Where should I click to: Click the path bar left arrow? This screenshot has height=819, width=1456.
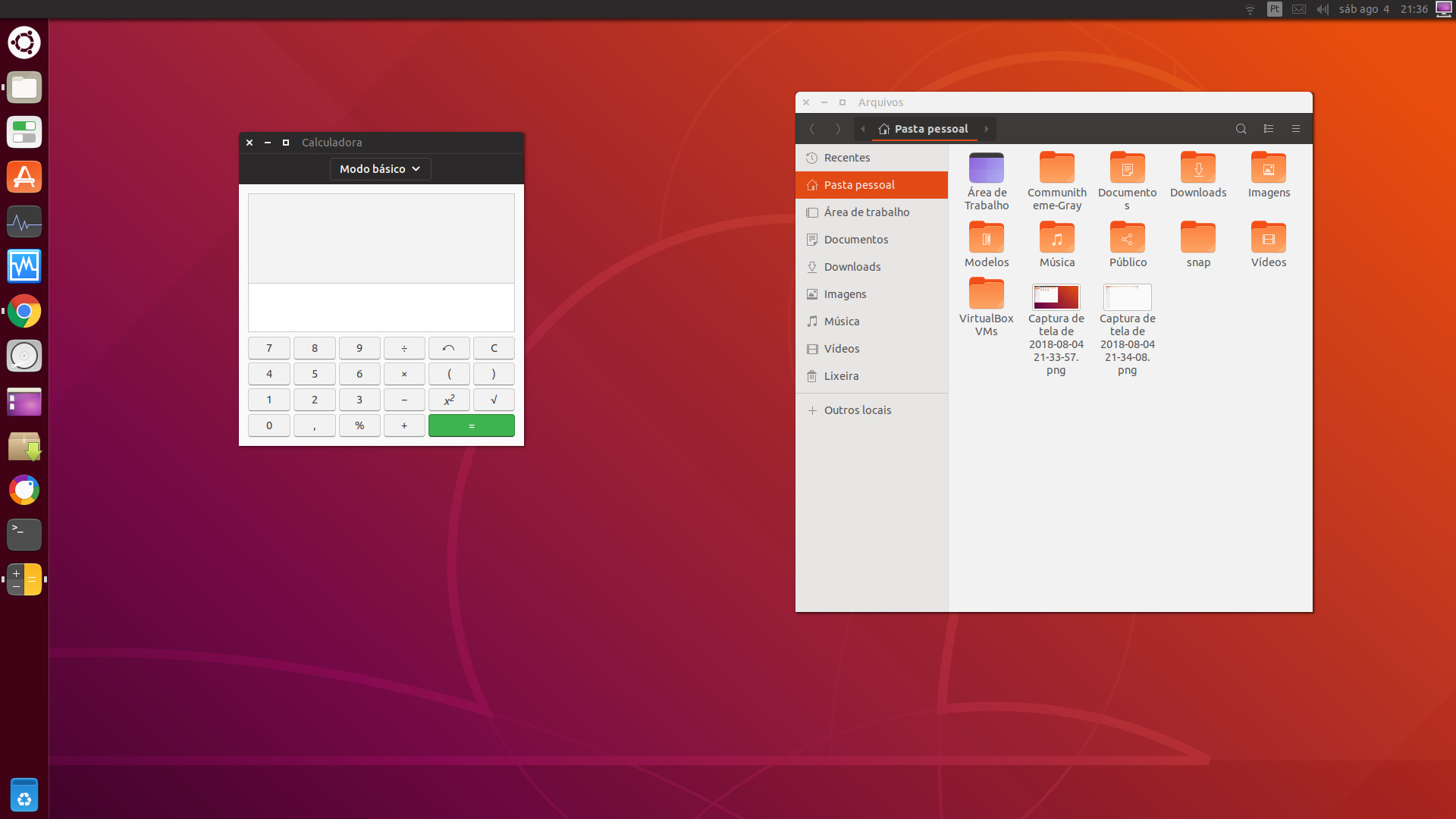click(862, 129)
